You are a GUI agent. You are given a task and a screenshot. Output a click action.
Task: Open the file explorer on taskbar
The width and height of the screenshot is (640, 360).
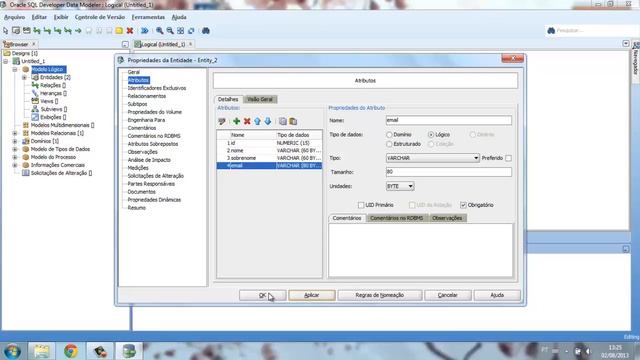(41, 351)
